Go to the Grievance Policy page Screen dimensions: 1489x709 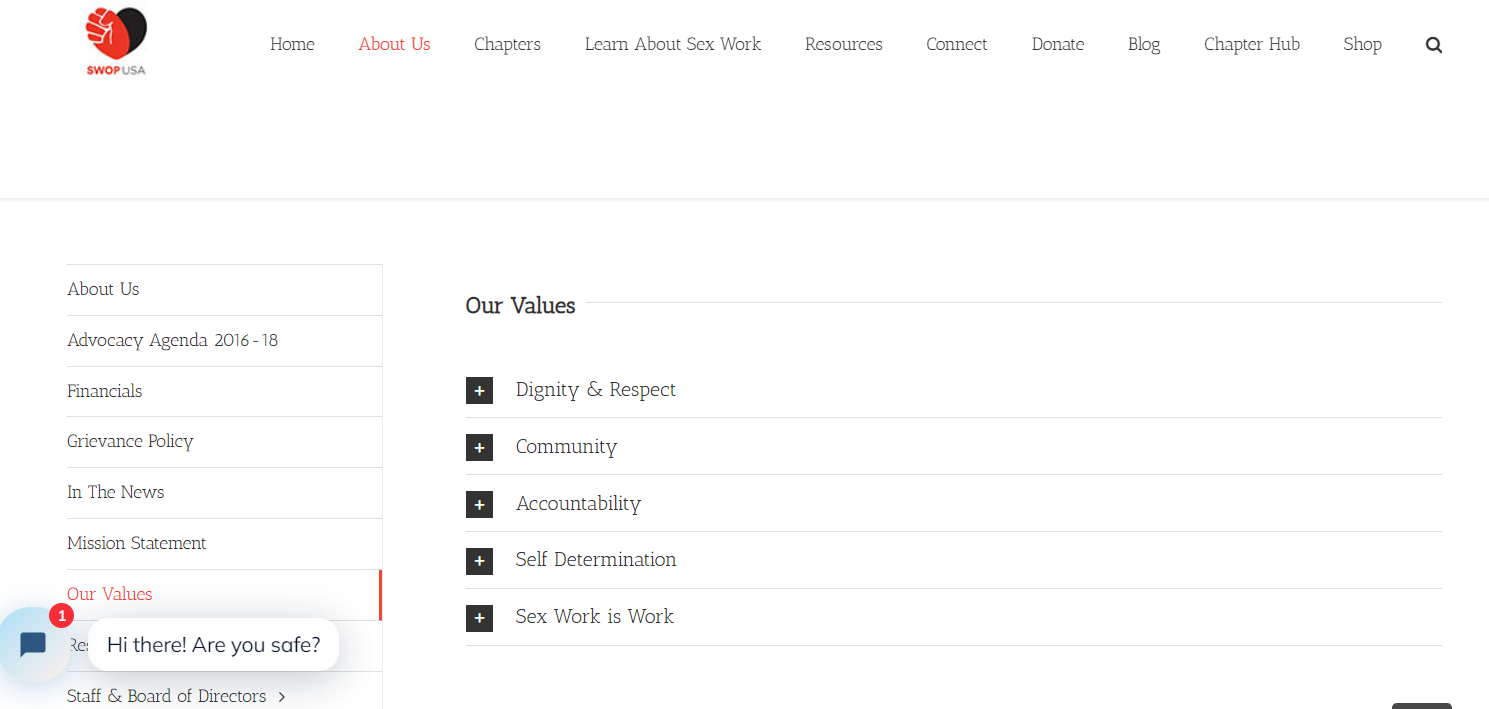[130, 441]
